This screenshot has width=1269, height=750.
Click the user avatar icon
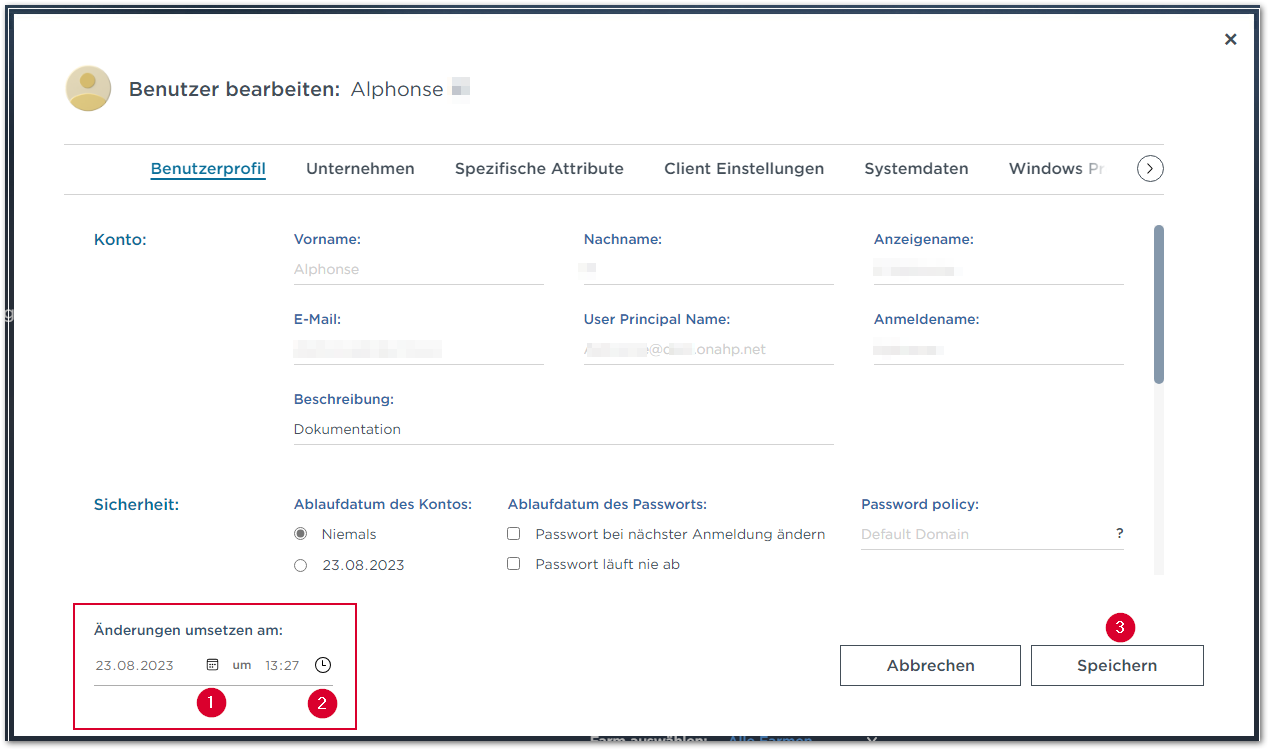click(88, 88)
